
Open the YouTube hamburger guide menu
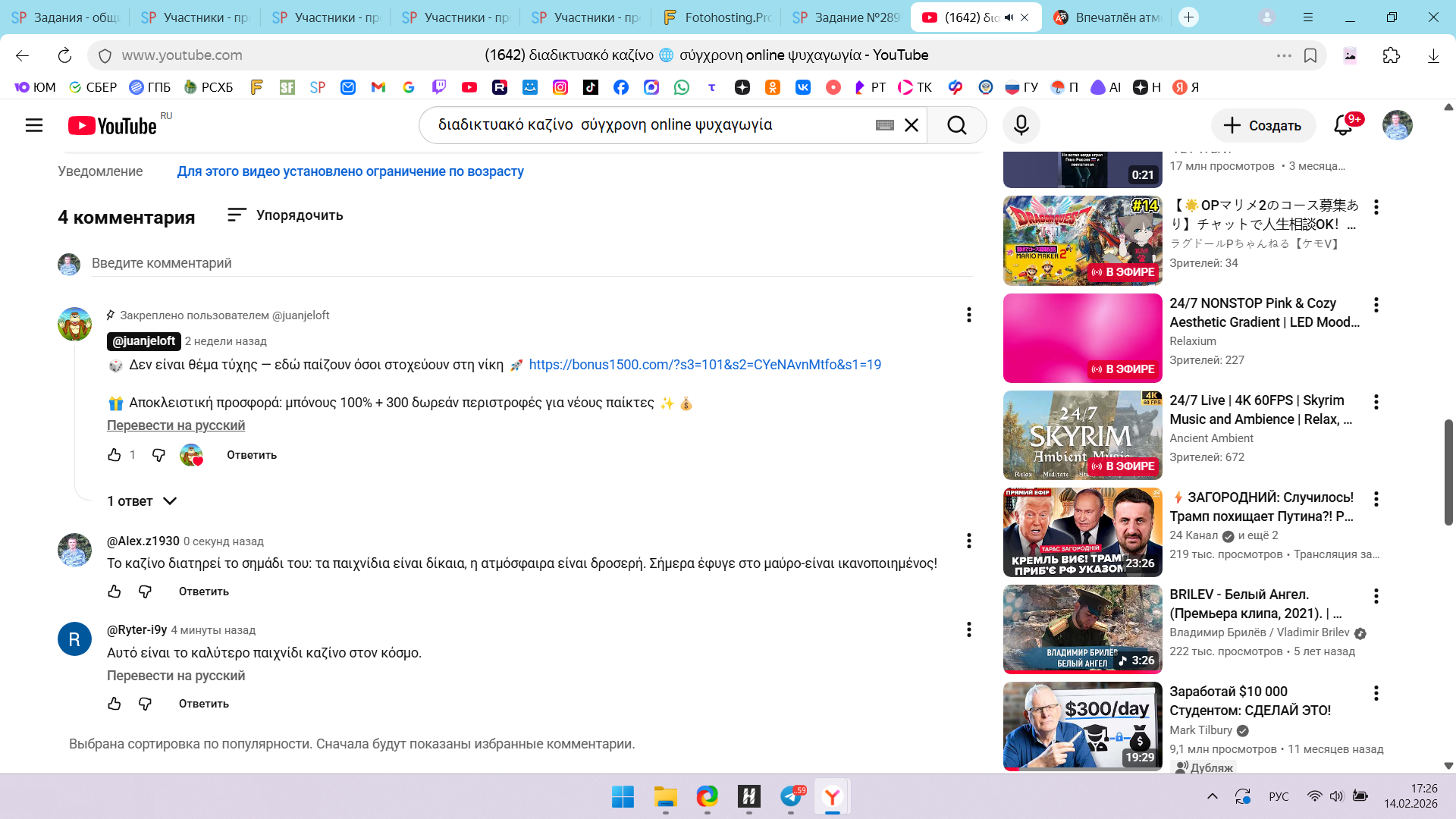pyautogui.click(x=34, y=125)
